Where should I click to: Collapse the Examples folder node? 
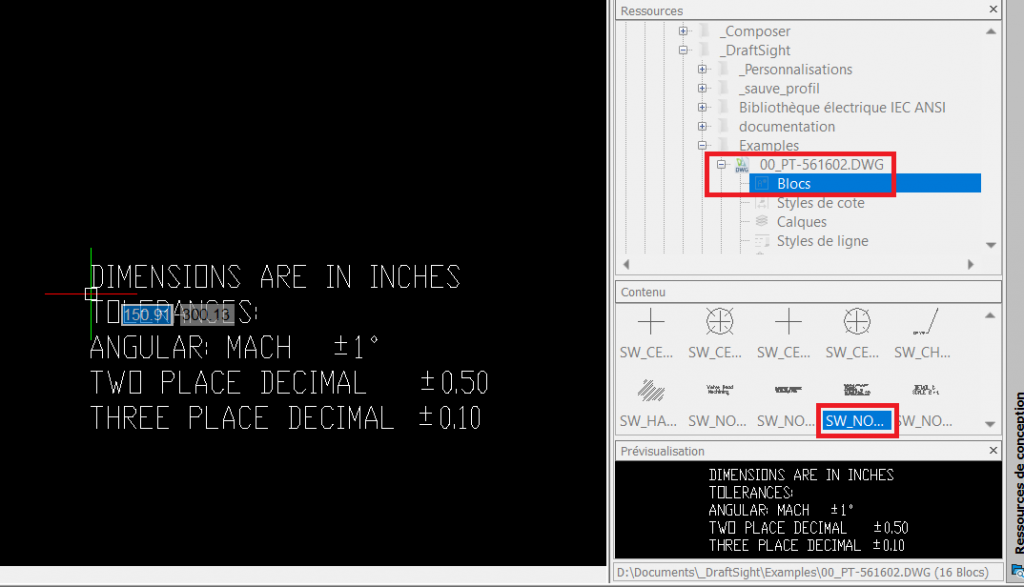702,145
